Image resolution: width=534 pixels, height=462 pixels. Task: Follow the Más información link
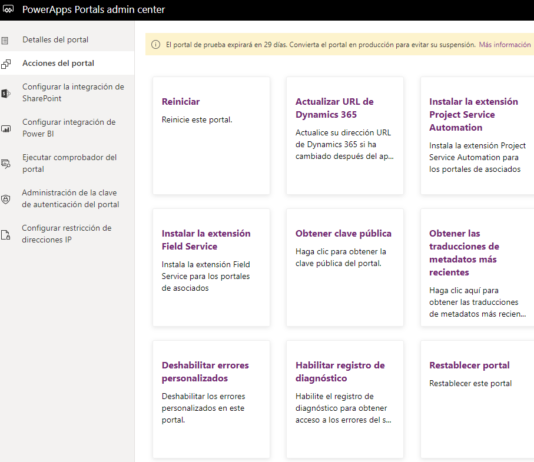[504, 45]
